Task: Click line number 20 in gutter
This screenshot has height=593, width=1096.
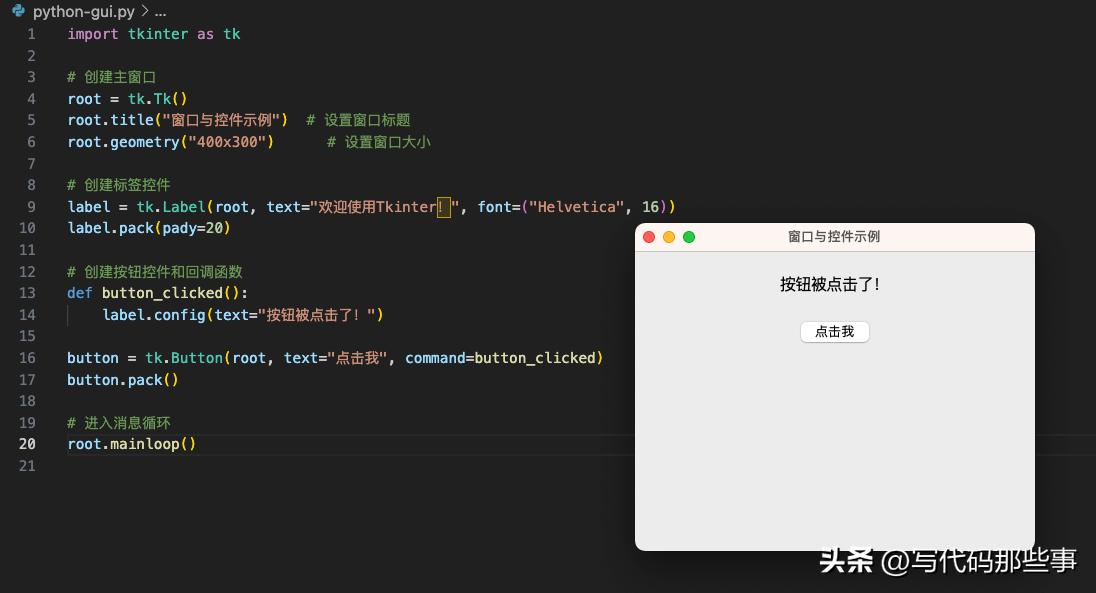Action: coord(27,443)
